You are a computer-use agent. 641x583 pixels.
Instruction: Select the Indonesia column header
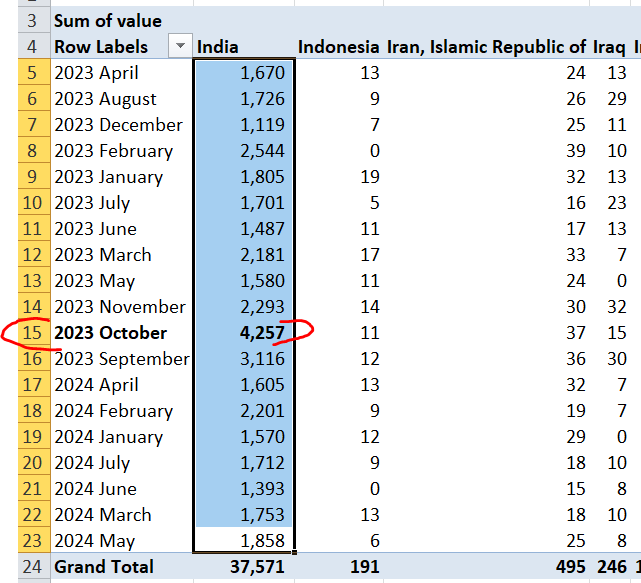coord(338,47)
